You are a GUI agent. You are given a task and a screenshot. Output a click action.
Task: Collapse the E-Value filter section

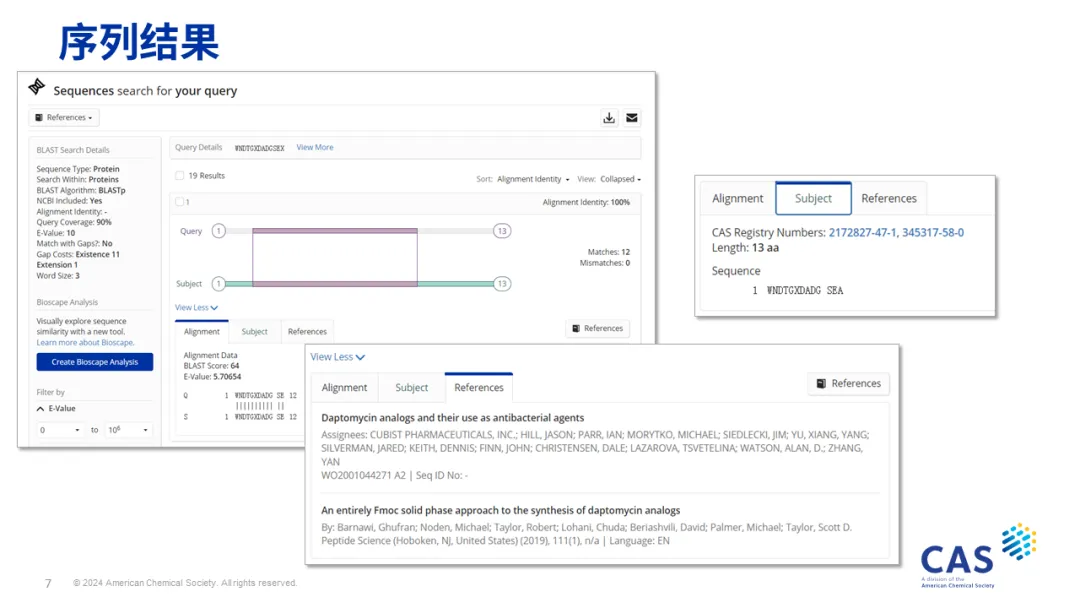56,409
